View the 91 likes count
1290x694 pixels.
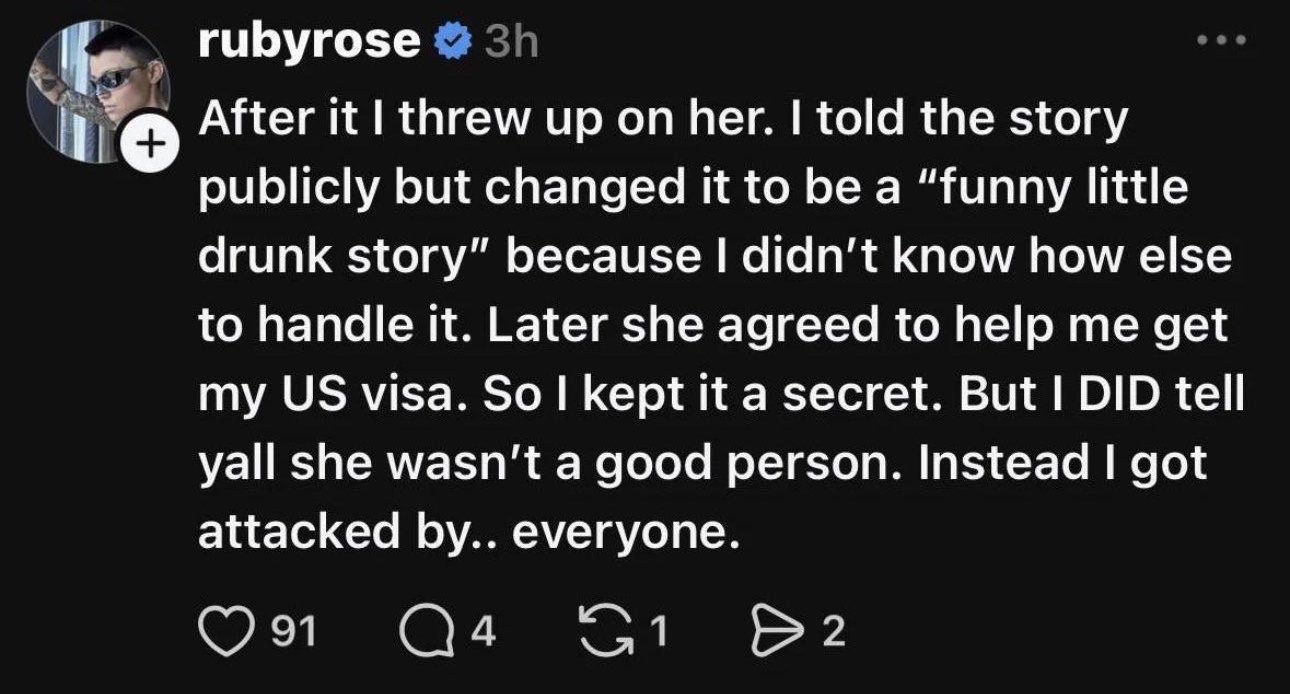pos(296,631)
